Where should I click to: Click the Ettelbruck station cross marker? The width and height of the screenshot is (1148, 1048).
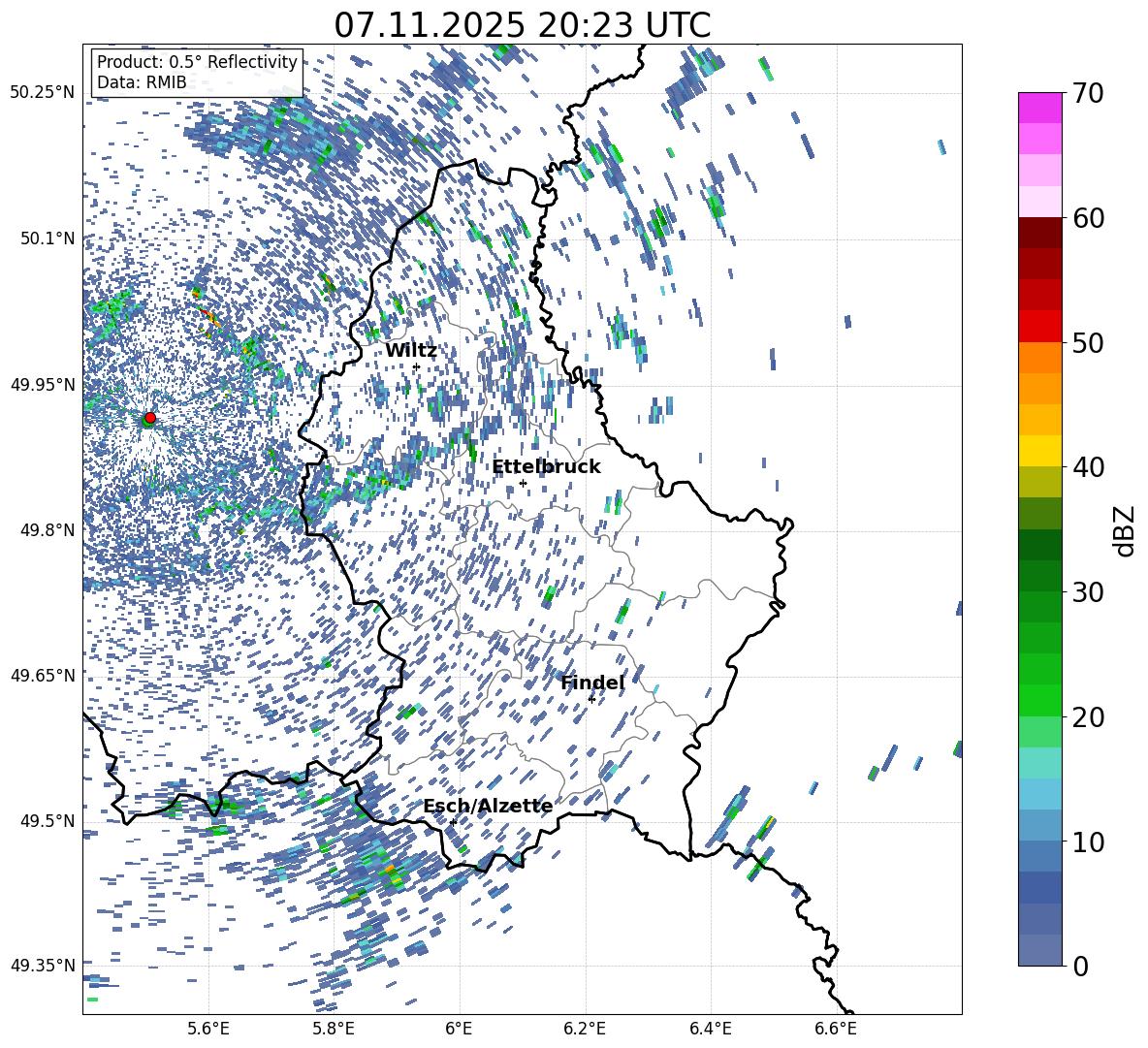(x=523, y=483)
